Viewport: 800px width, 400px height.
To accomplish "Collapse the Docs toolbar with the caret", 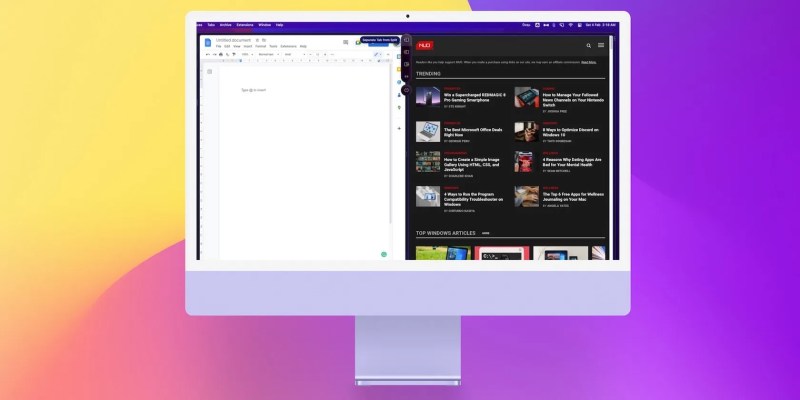I will (x=388, y=54).
